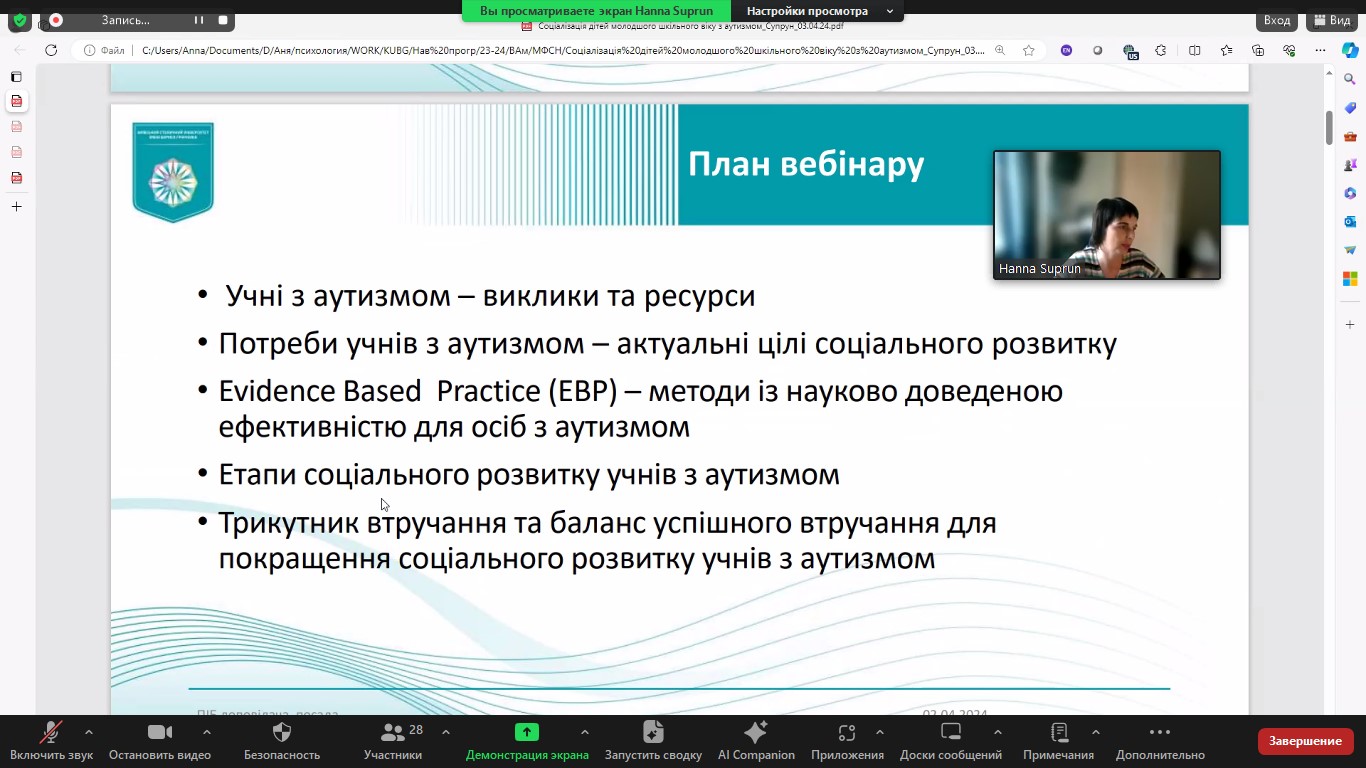Open the Дополнительно more options menu

(1160, 733)
